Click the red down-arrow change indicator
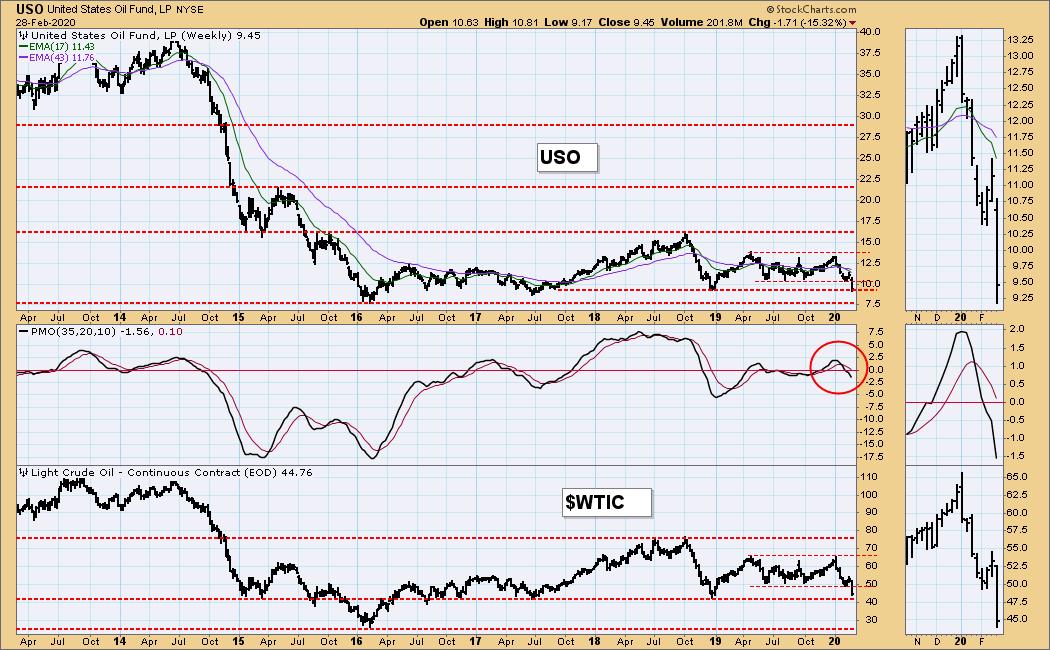The image size is (1050, 650). (852, 23)
